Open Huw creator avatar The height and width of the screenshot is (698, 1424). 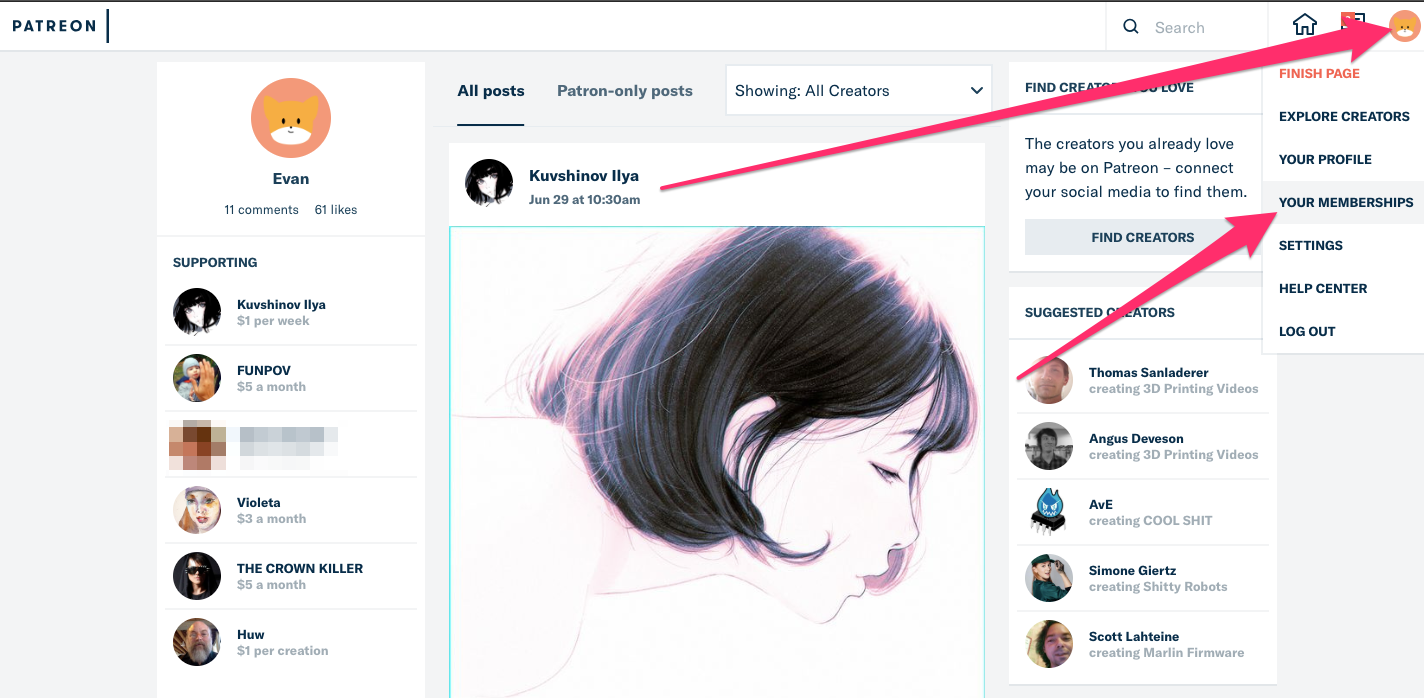[197, 642]
